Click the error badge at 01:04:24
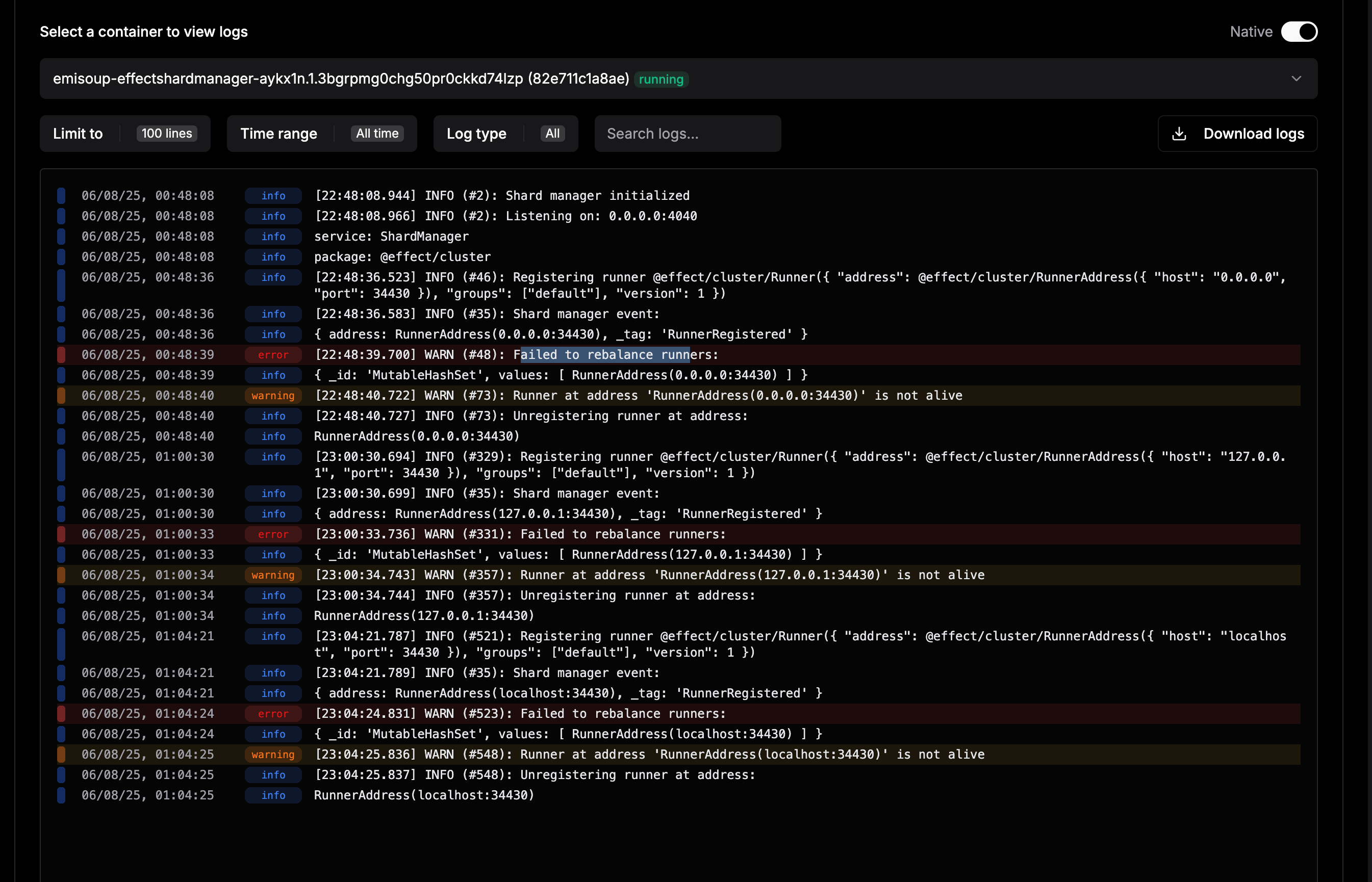 pyautogui.click(x=273, y=714)
